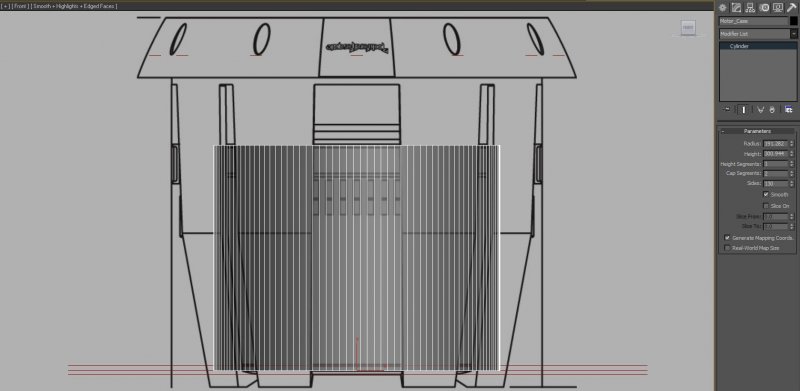Open the Front viewport label menu
This screenshot has width=800, height=391.
[20, 6]
